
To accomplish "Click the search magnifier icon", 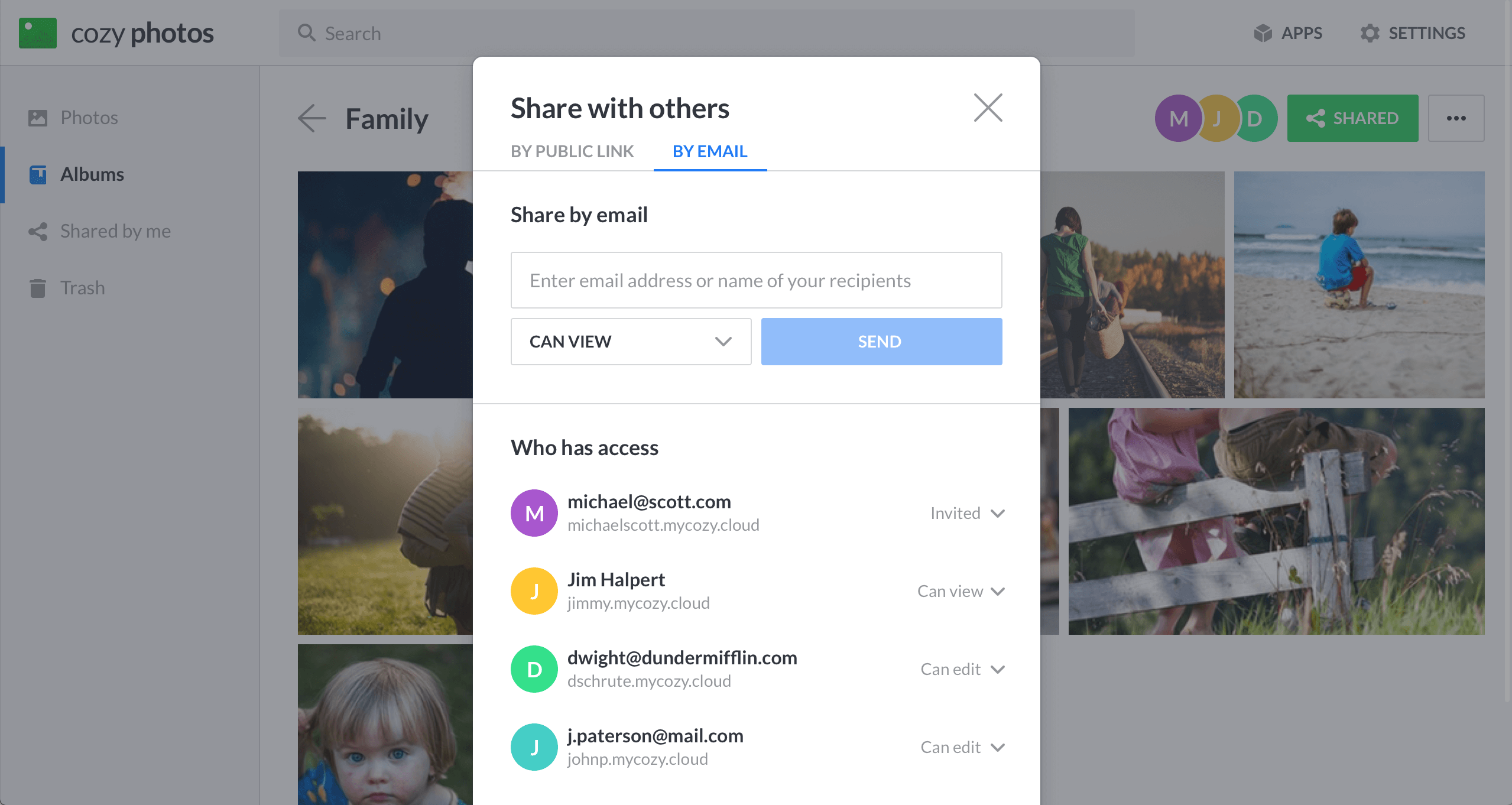I will pos(306,33).
